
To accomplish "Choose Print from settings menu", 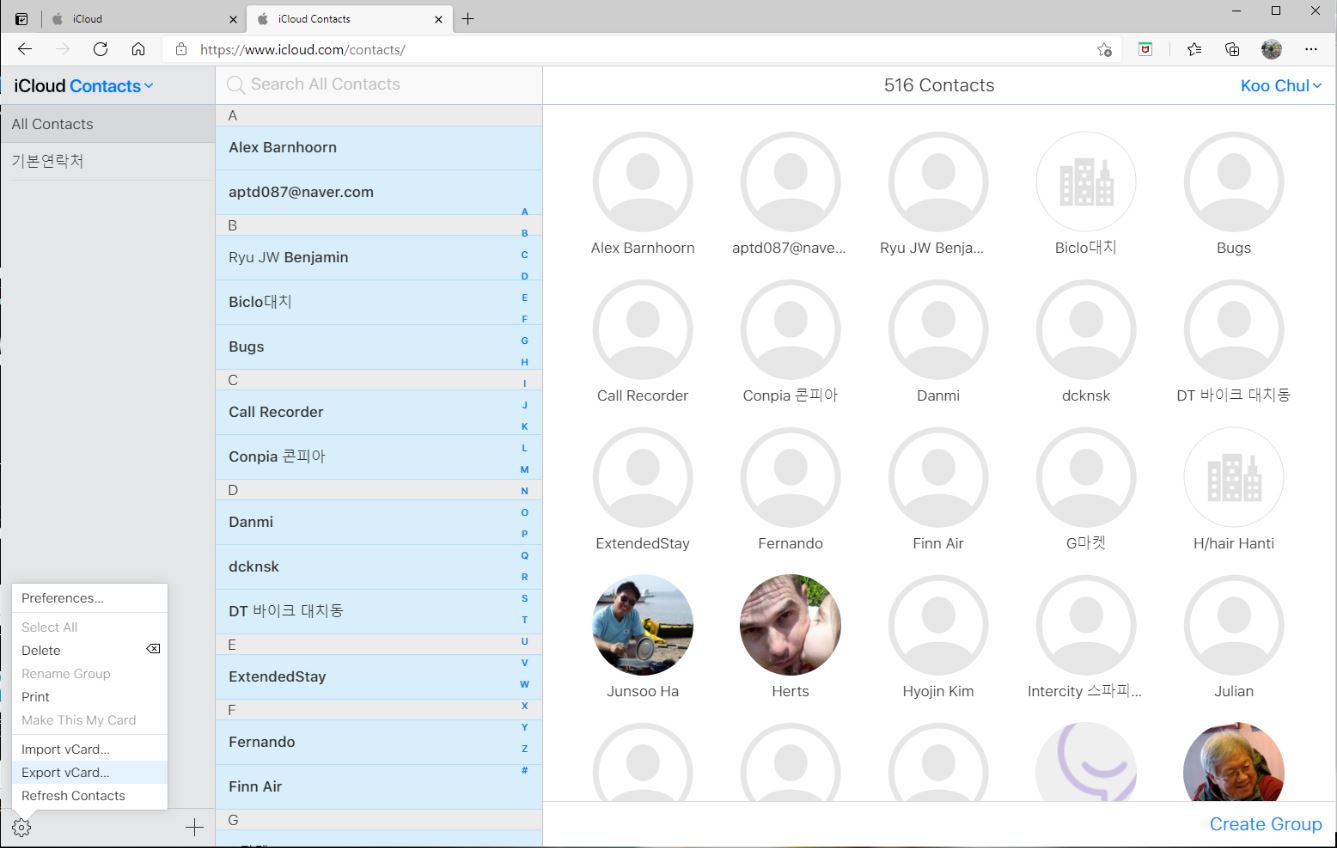I will point(89,697).
